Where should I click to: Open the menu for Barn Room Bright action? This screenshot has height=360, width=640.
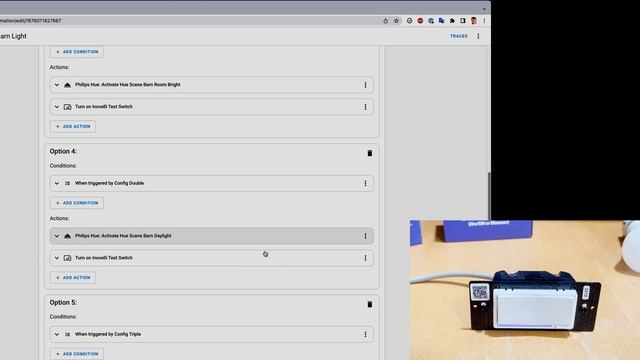[x=365, y=85]
